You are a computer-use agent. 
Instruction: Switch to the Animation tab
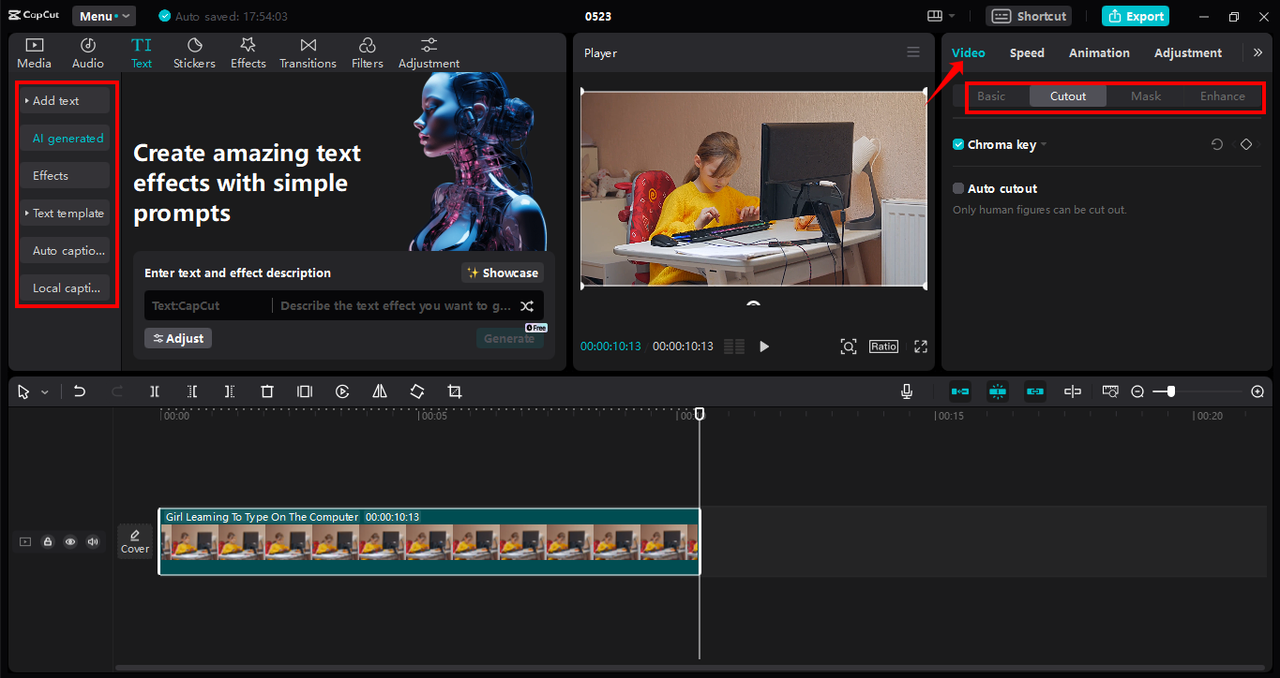coord(1099,53)
